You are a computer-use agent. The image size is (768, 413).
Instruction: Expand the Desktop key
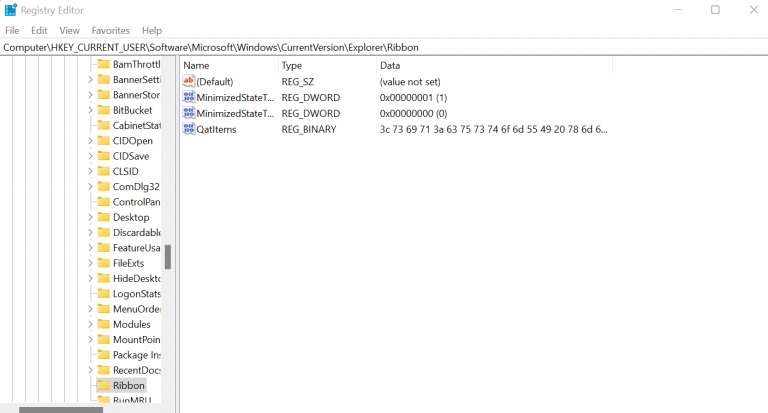(x=90, y=217)
